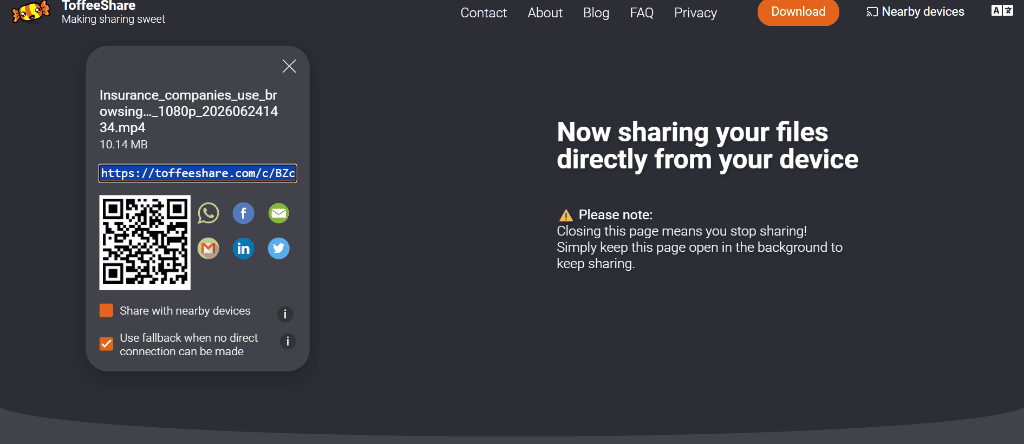Screen dimensions: 1024x444
Task: Share link via LinkedIn icon
Action: (244, 248)
